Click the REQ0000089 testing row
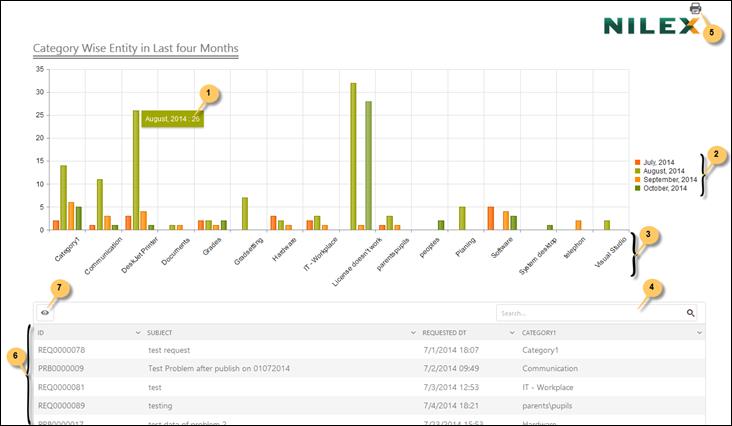 pos(61,405)
